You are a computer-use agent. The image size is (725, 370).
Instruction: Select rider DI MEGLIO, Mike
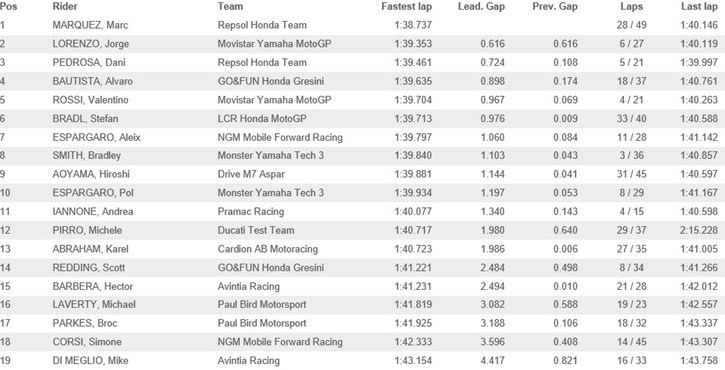90,360
